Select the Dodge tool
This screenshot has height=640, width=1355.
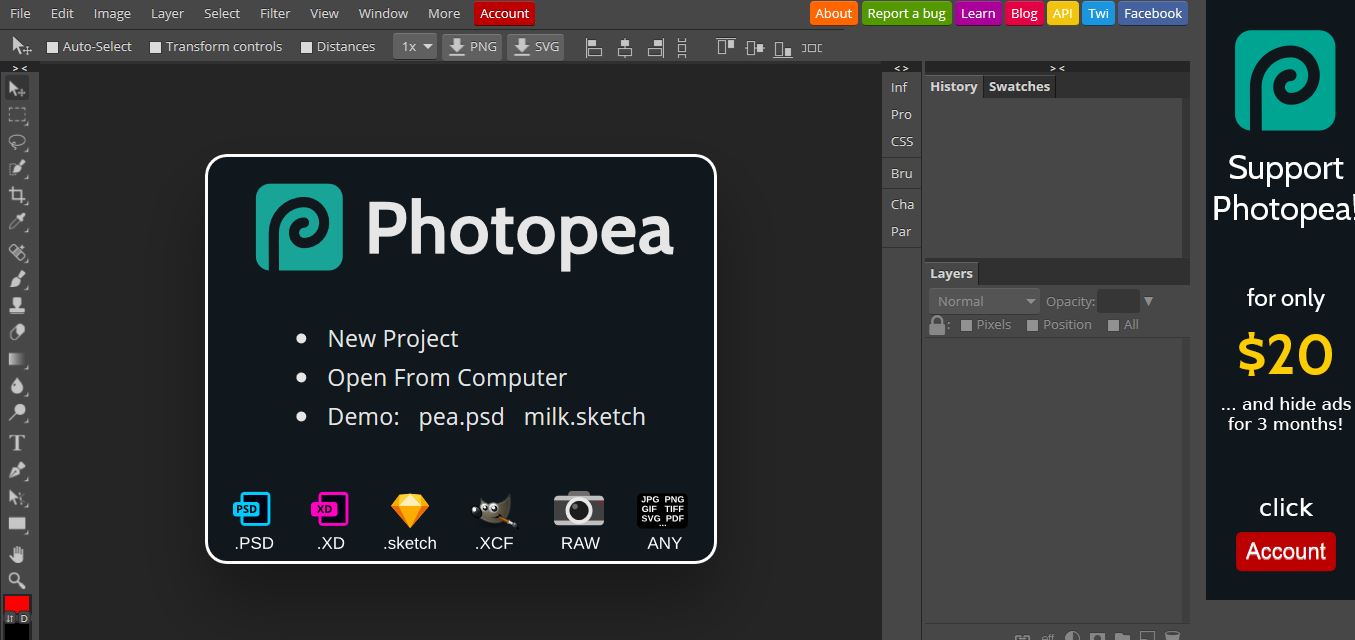(17, 412)
